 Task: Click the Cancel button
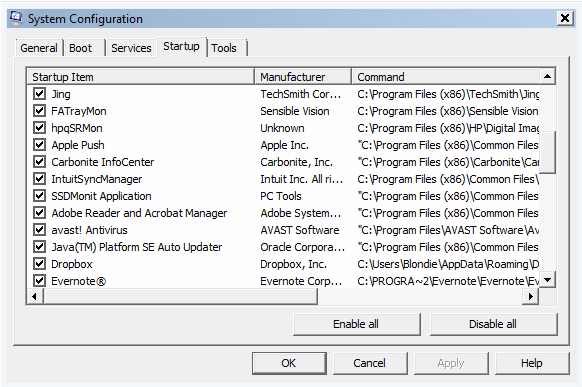(x=370, y=363)
